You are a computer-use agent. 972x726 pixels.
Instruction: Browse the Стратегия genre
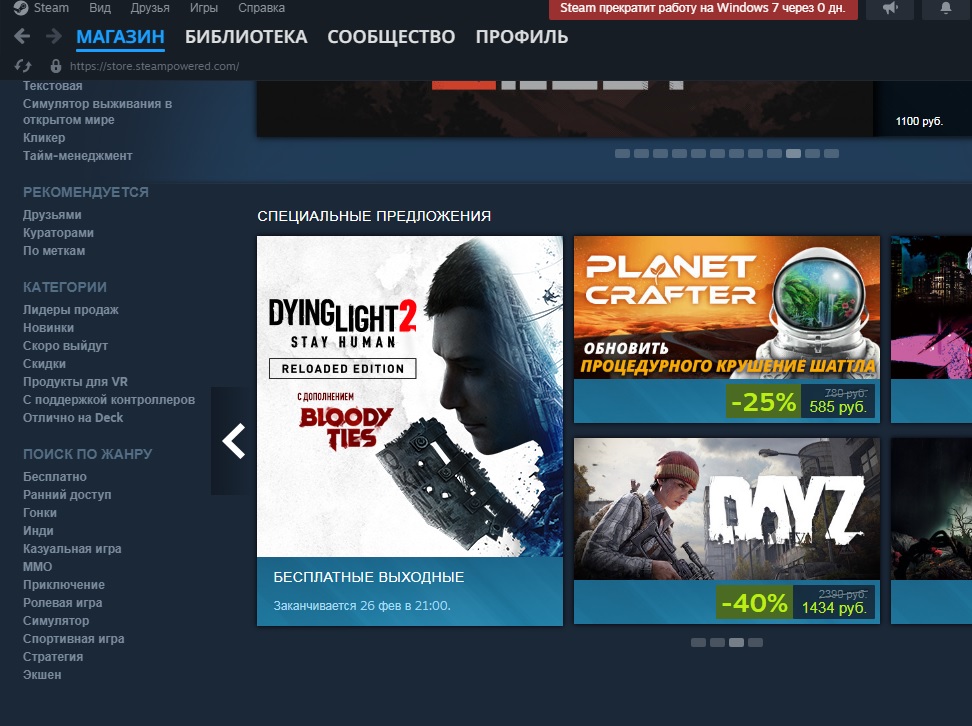coord(53,656)
